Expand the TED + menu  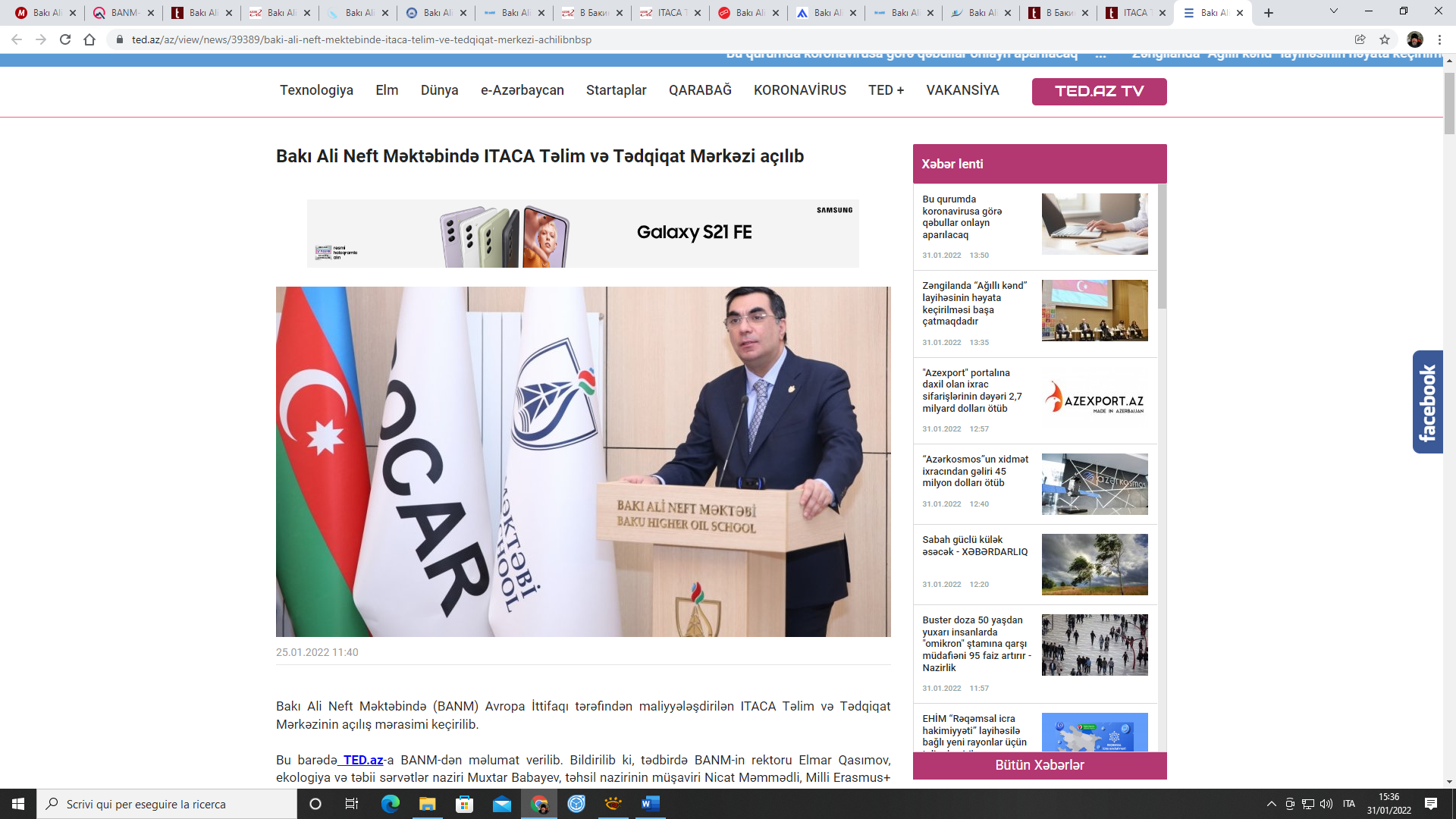(886, 90)
